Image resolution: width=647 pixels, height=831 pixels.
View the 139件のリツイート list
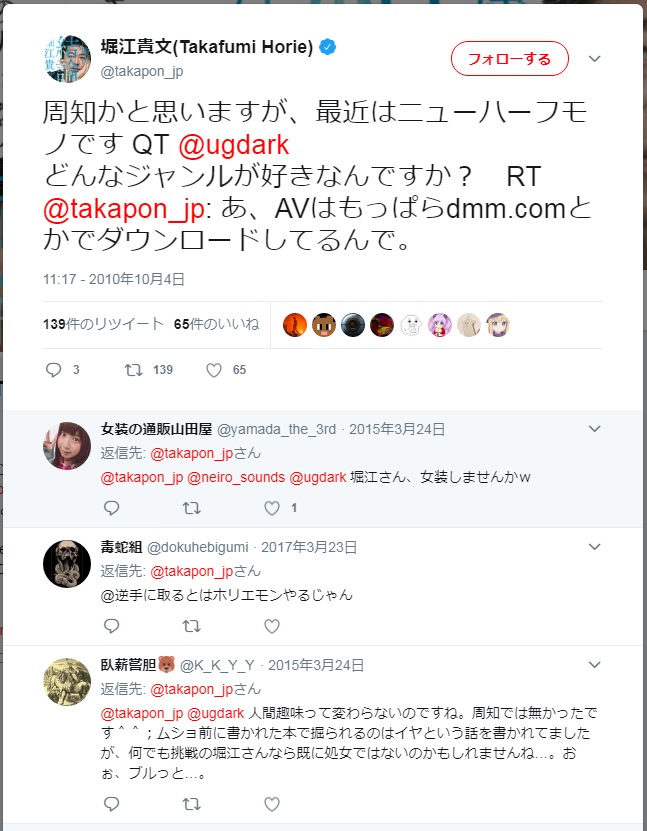coord(103,324)
